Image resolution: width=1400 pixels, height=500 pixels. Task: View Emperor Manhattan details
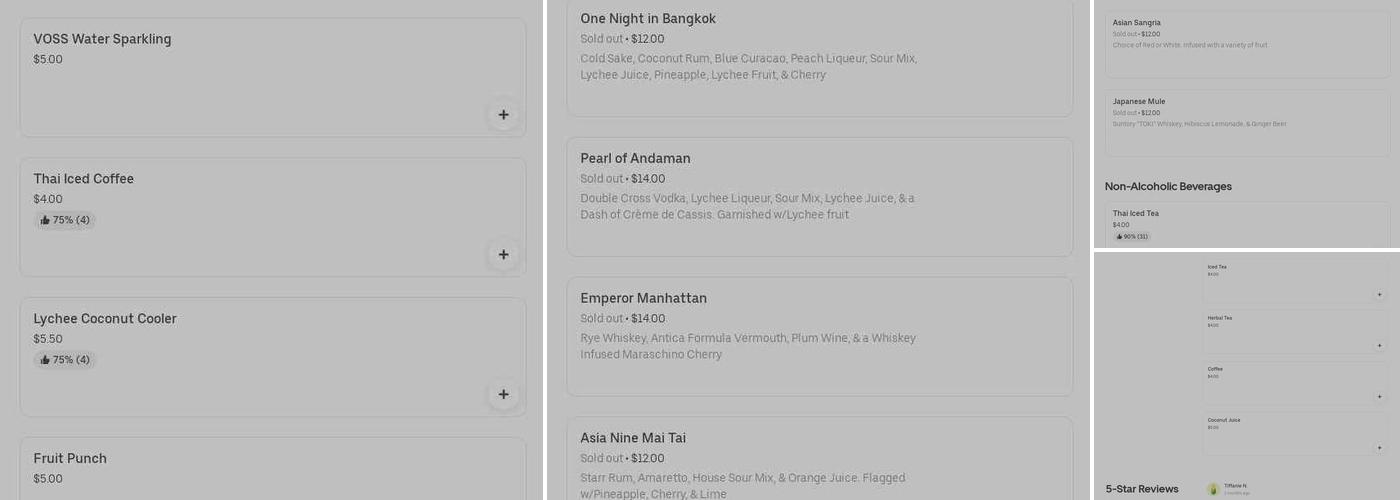[x=819, y=336]
